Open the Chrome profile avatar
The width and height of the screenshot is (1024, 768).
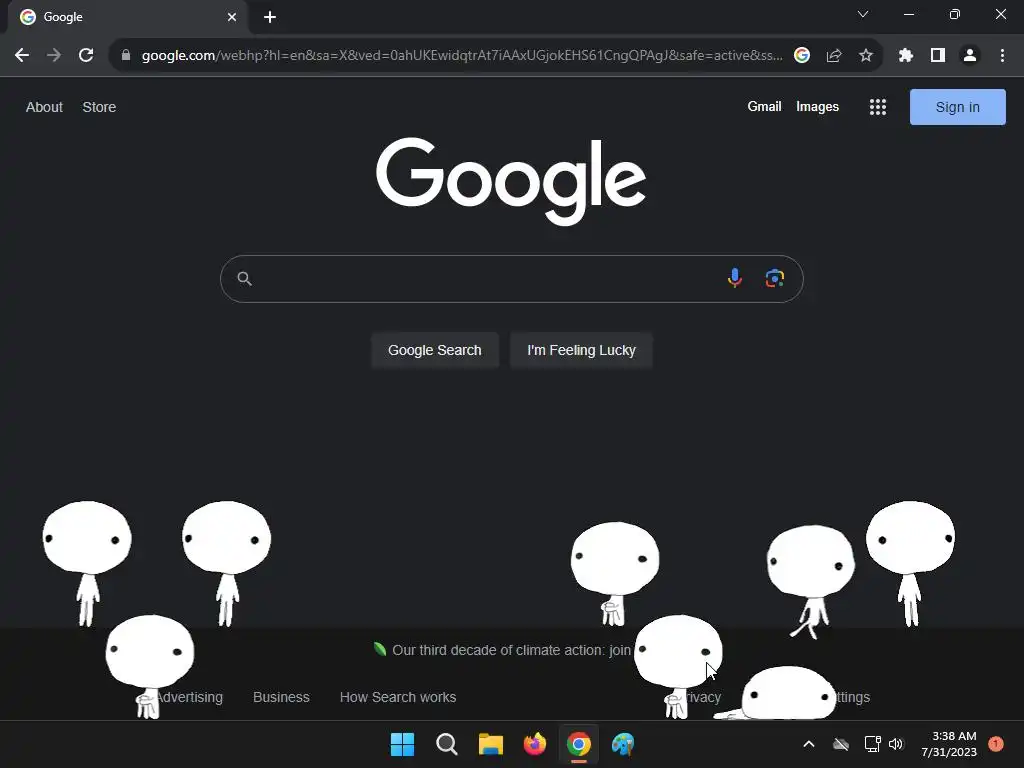pos(970,56)
